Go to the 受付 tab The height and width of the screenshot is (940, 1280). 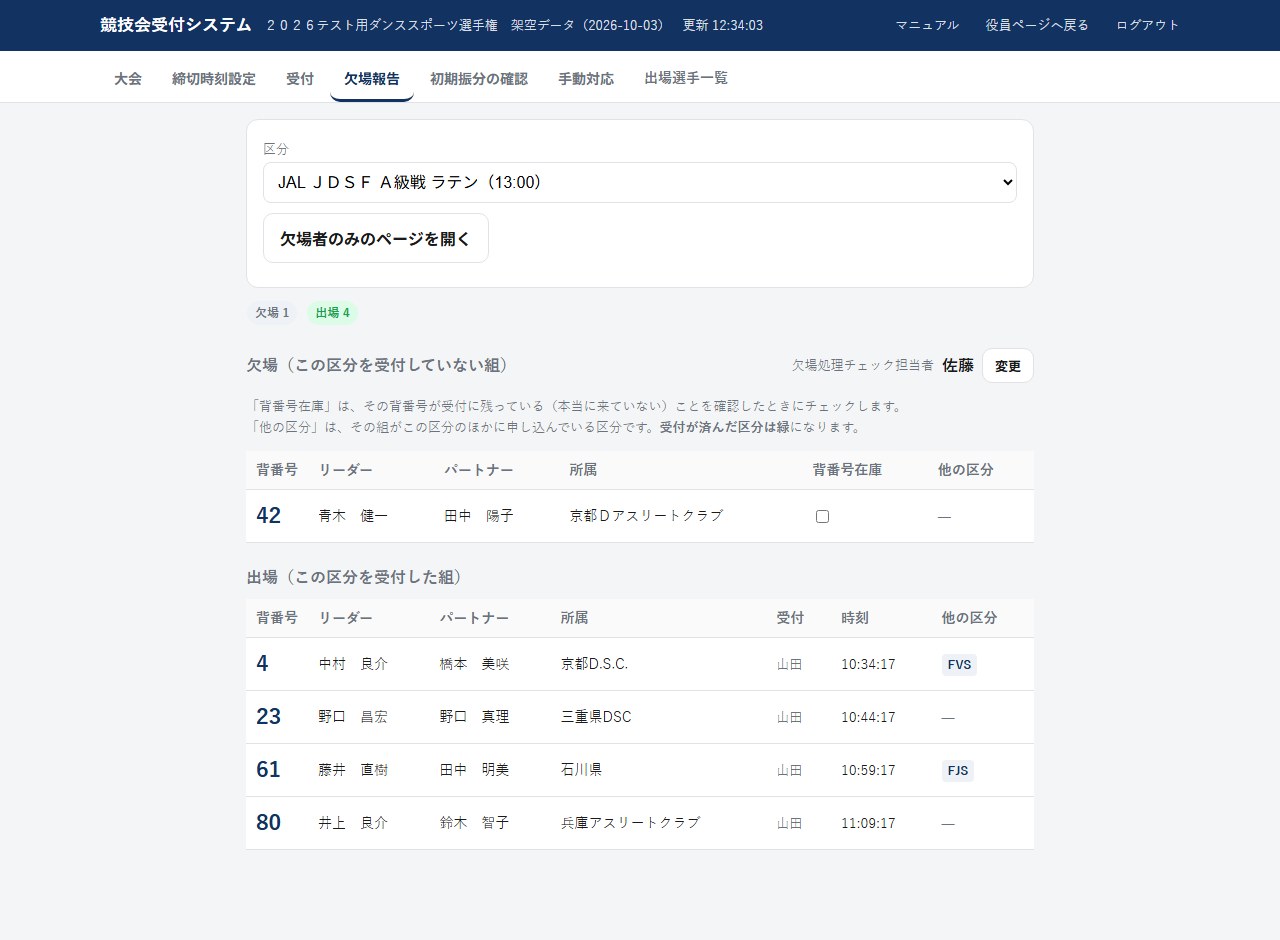[x=300, y=78]
